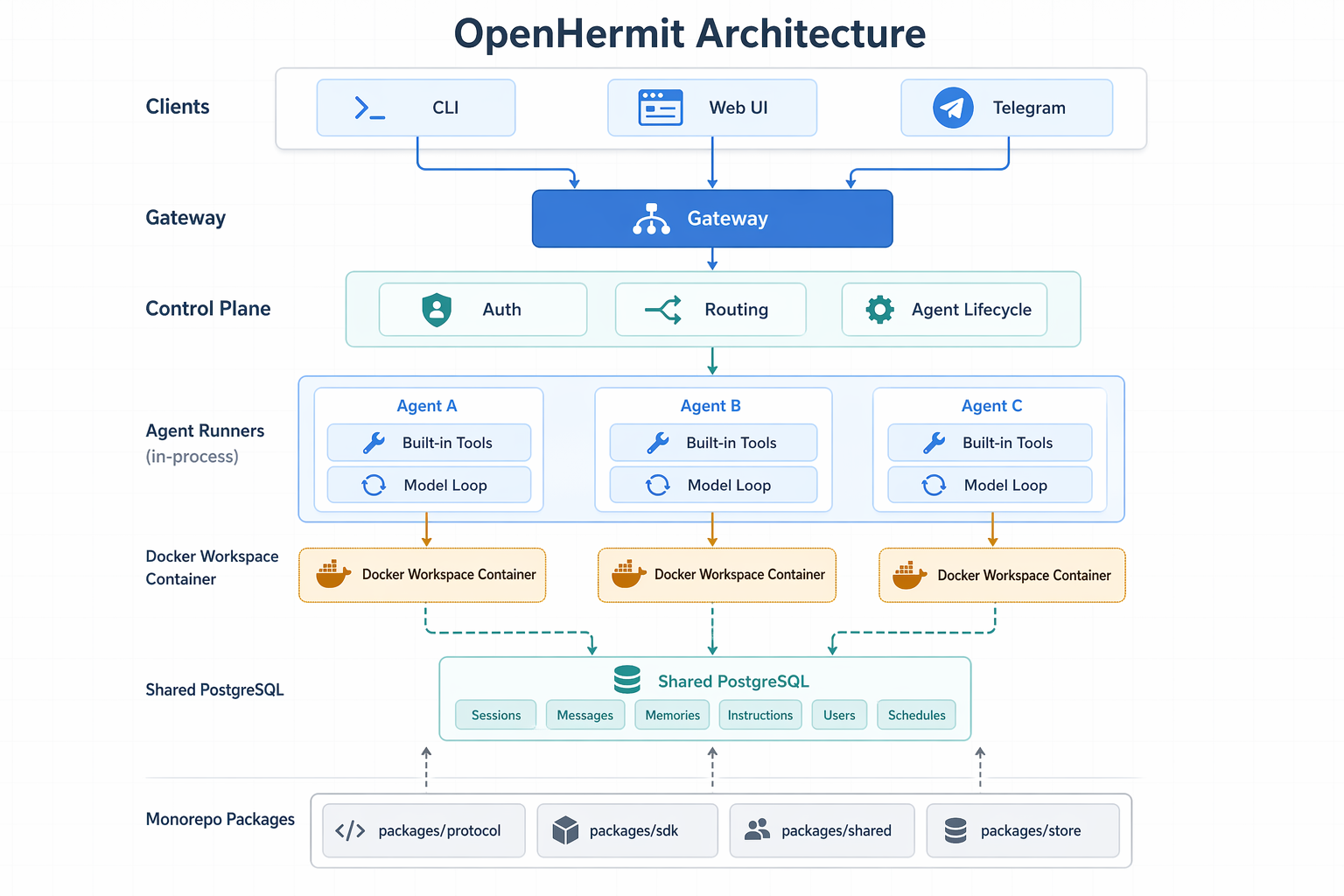Click Agent C's Built-in Tools label
The height and width of the screenshot is (896, 1344).
[x=1007, y=443]
